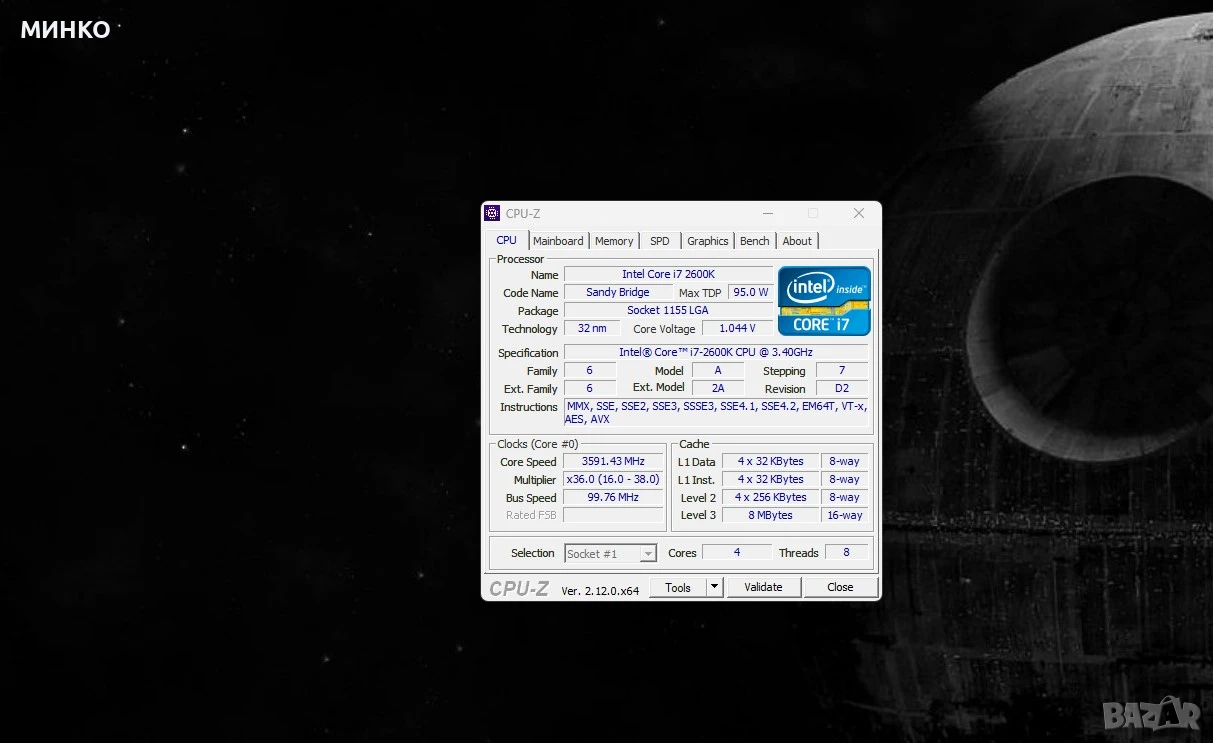Click the L1 Inst. 4 x 32 KBytes value
The height and width of the screenshot is (743, 1213).
pyautogui.click(x=770, y=479)
